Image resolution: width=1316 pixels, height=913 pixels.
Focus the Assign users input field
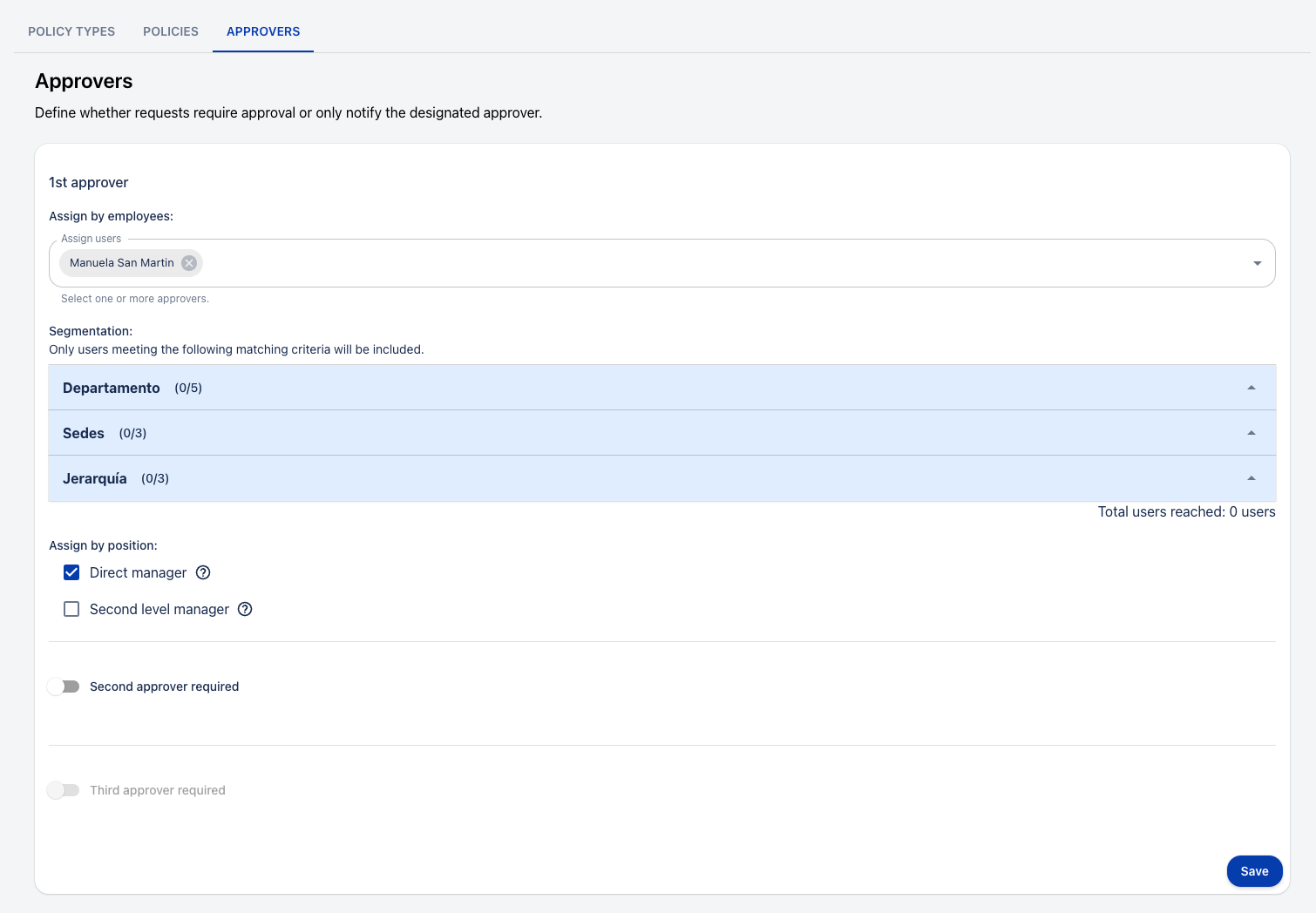tap(697, 263)
